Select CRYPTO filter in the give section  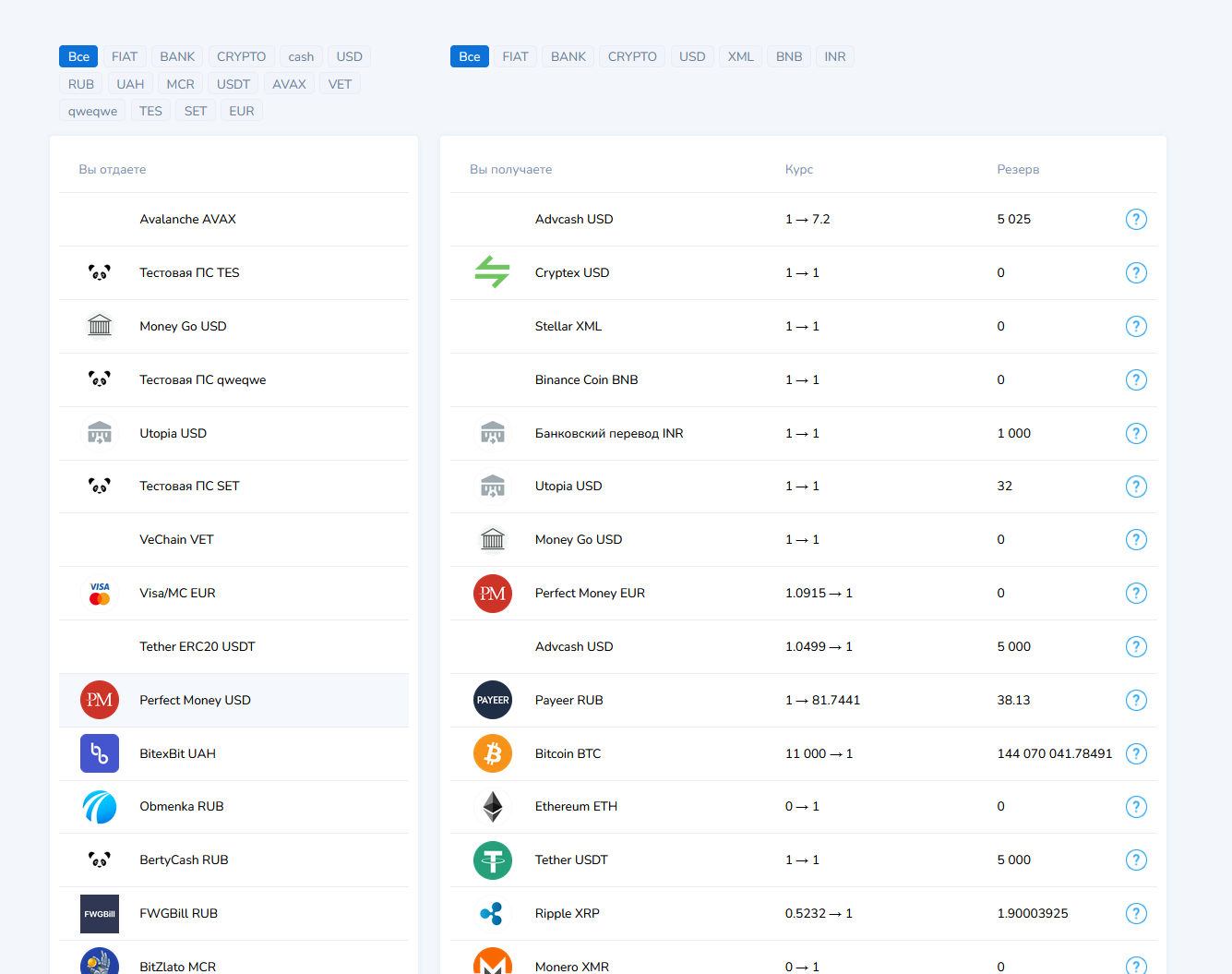(x=241, y=56)
